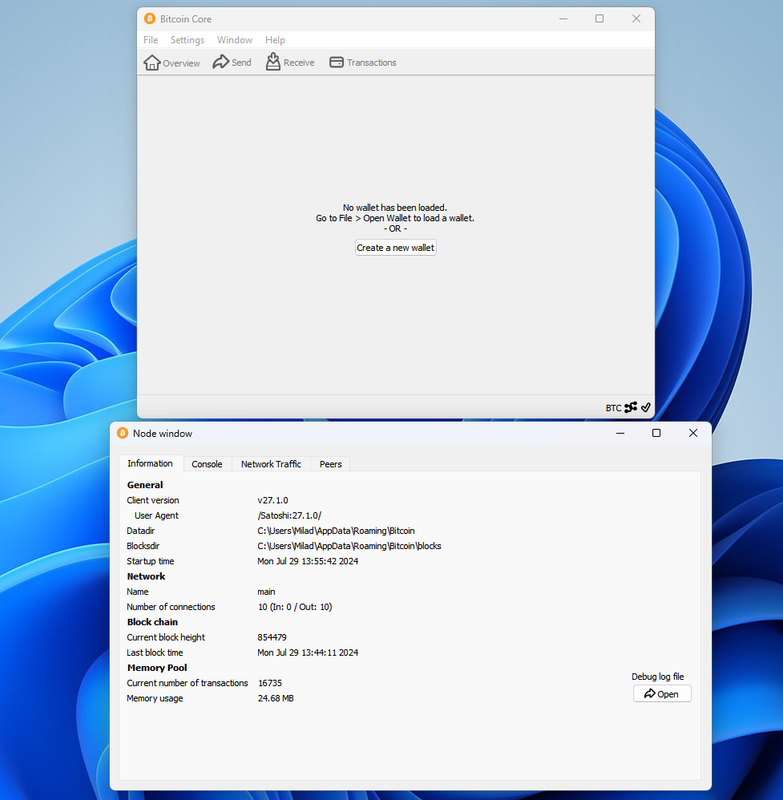The image size is (783, 800).
Task: Maximize the Bitcoin Core window
Action: click(599, 19)
